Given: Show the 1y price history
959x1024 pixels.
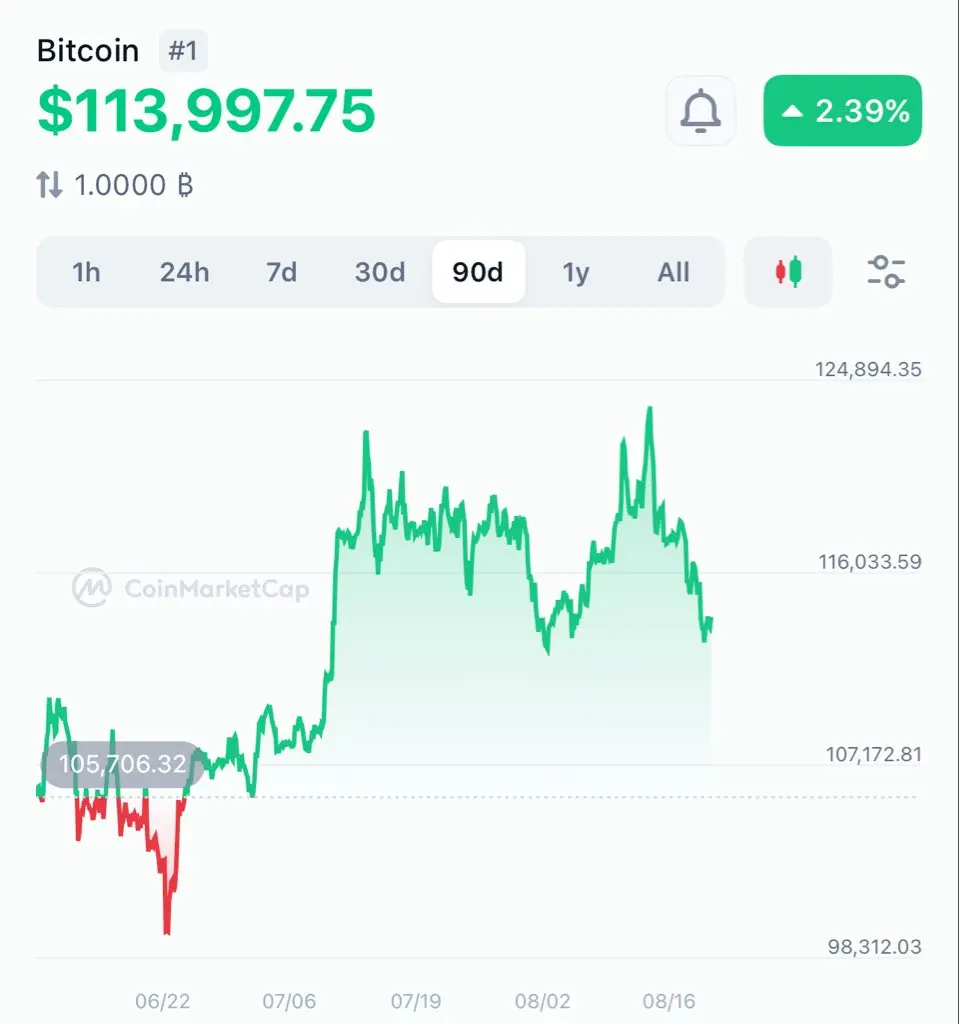Looking at the screenshot, I should (x=576, y=272).
